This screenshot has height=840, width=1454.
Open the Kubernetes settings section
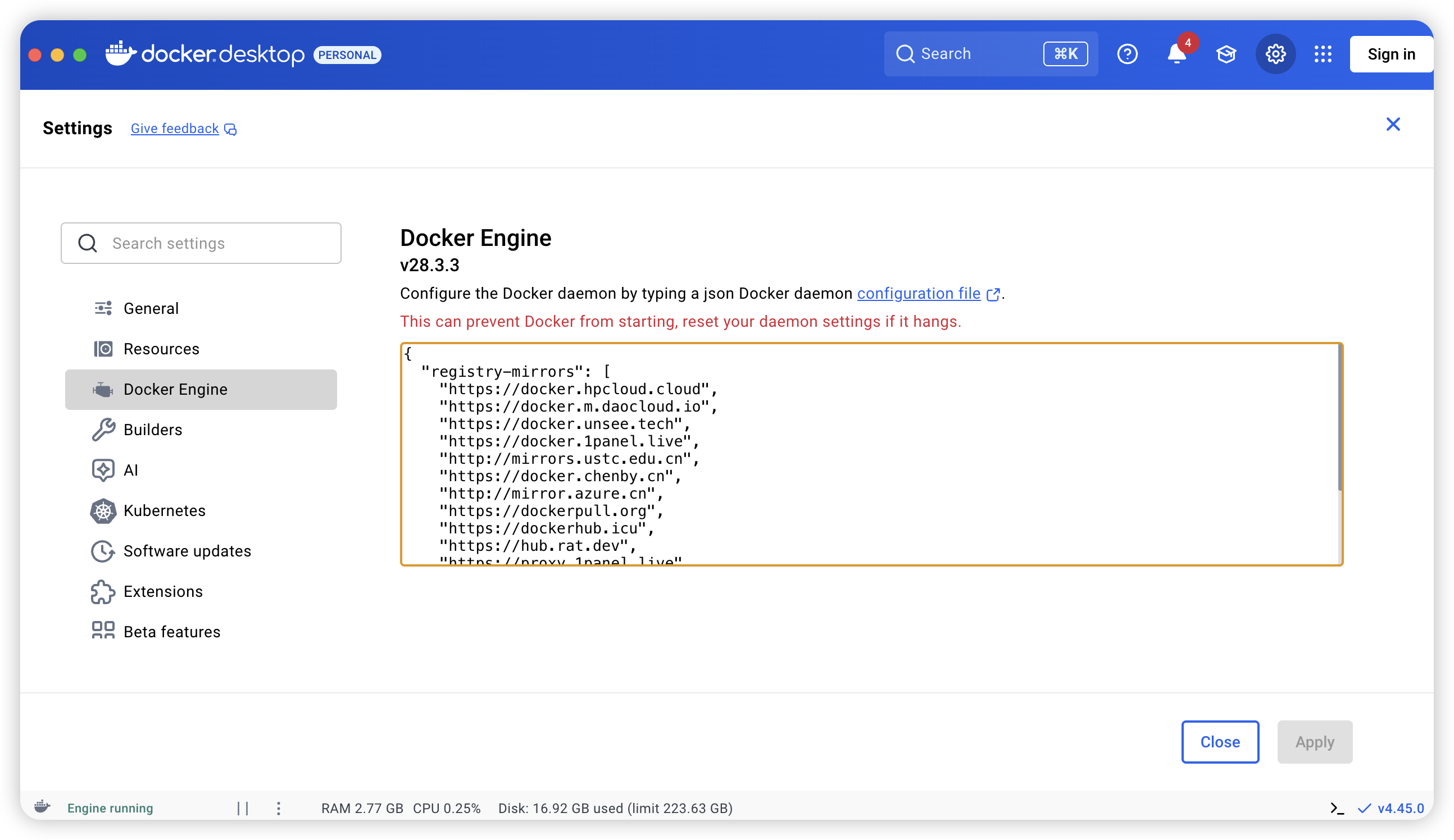tap(165, 511)
